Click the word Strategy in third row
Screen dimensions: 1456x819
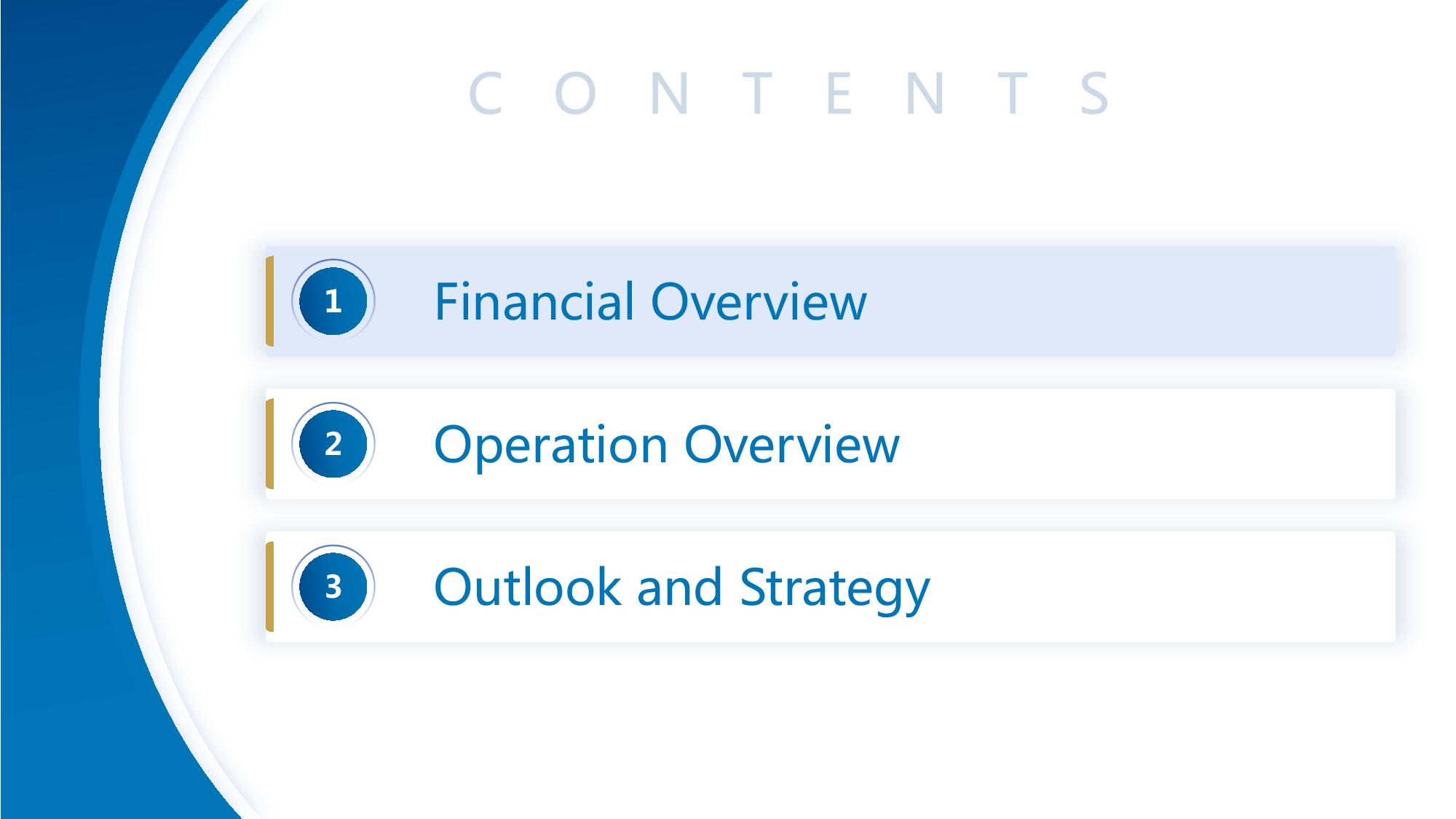[835, 590]
